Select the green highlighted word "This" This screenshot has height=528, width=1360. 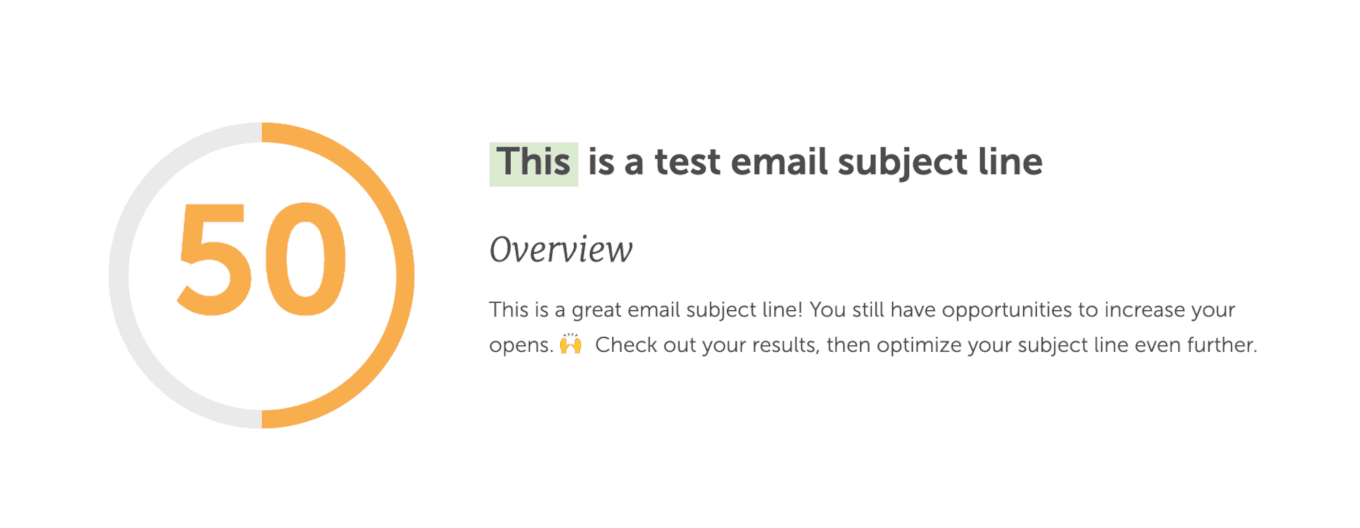(x=534, y=162)
